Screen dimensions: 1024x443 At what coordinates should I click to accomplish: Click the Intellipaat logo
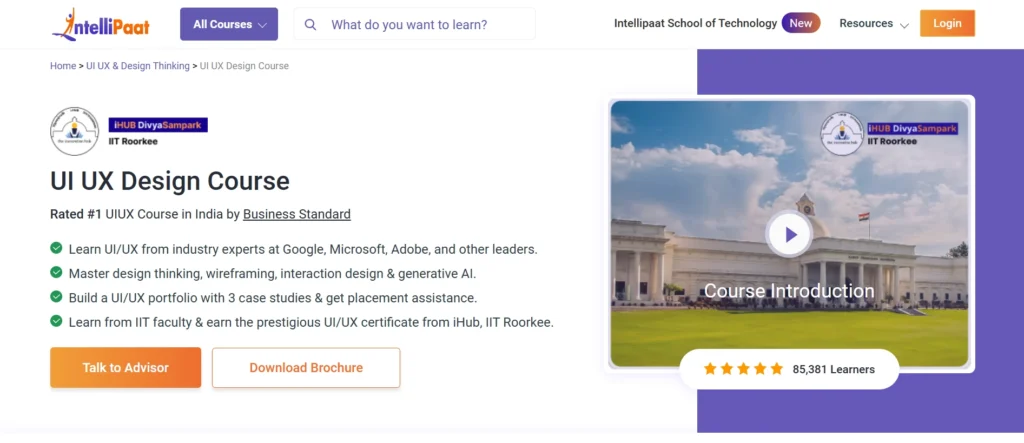tap(101, 25)
